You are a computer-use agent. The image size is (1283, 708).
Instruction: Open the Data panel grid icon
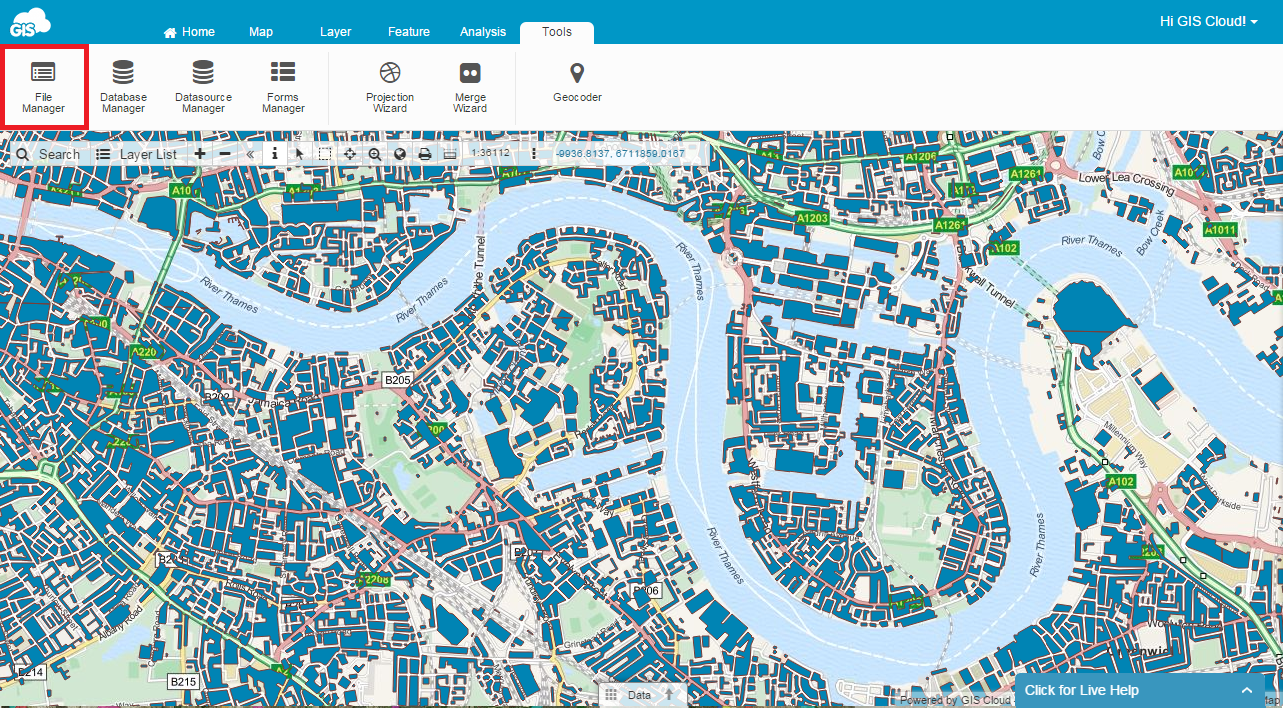tap(611, 695)
